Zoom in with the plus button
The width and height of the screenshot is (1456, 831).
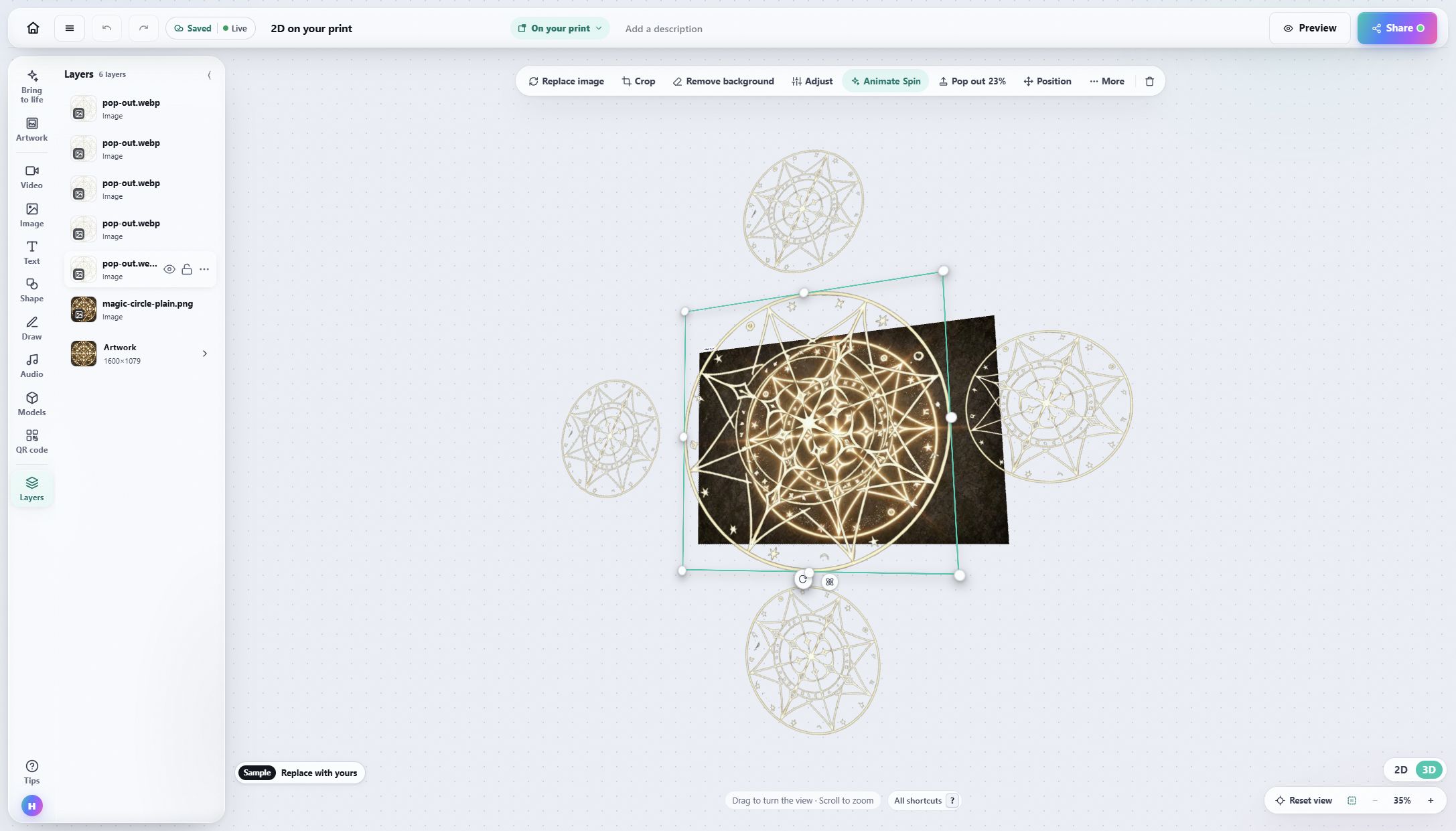(x=1431, y=800)
